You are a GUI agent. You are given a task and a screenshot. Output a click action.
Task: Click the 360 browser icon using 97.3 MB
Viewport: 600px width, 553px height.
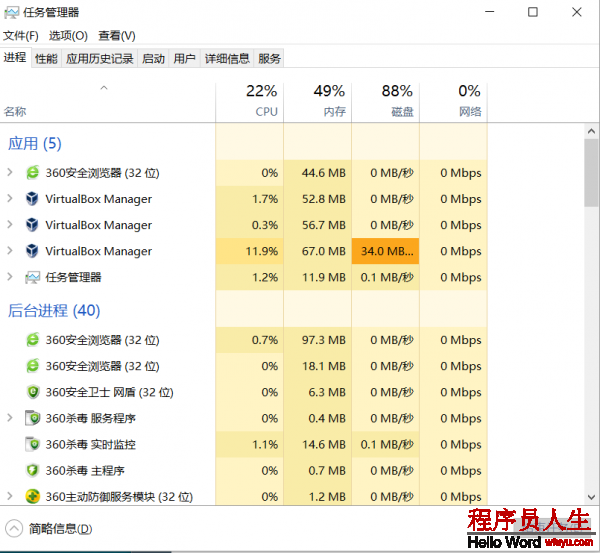tap(33, 340)
